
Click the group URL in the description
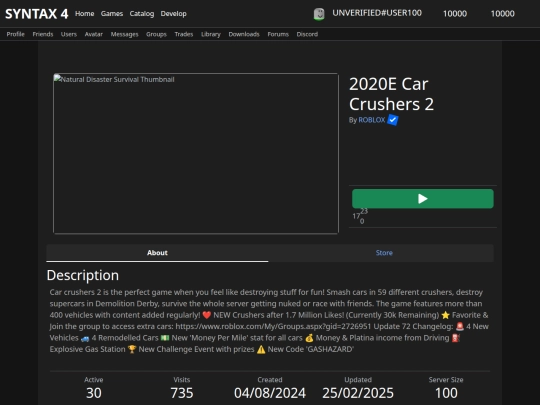273,326
